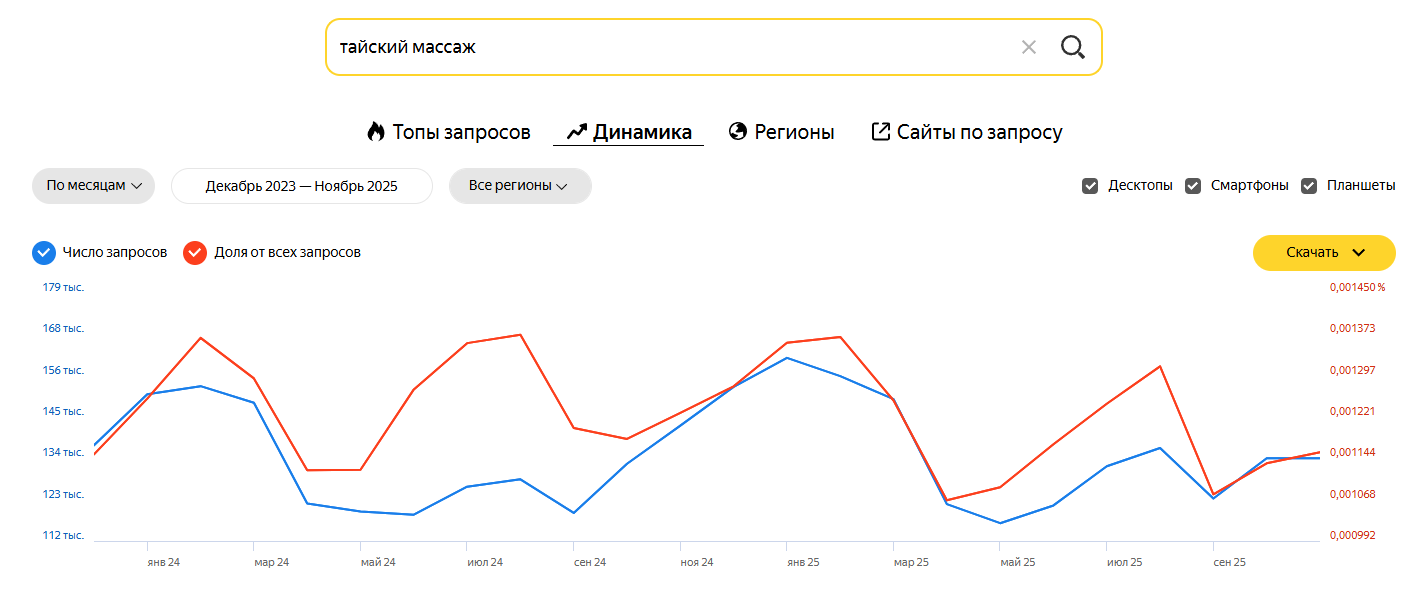Clear the search query with the X icon

pos(1028,47)
